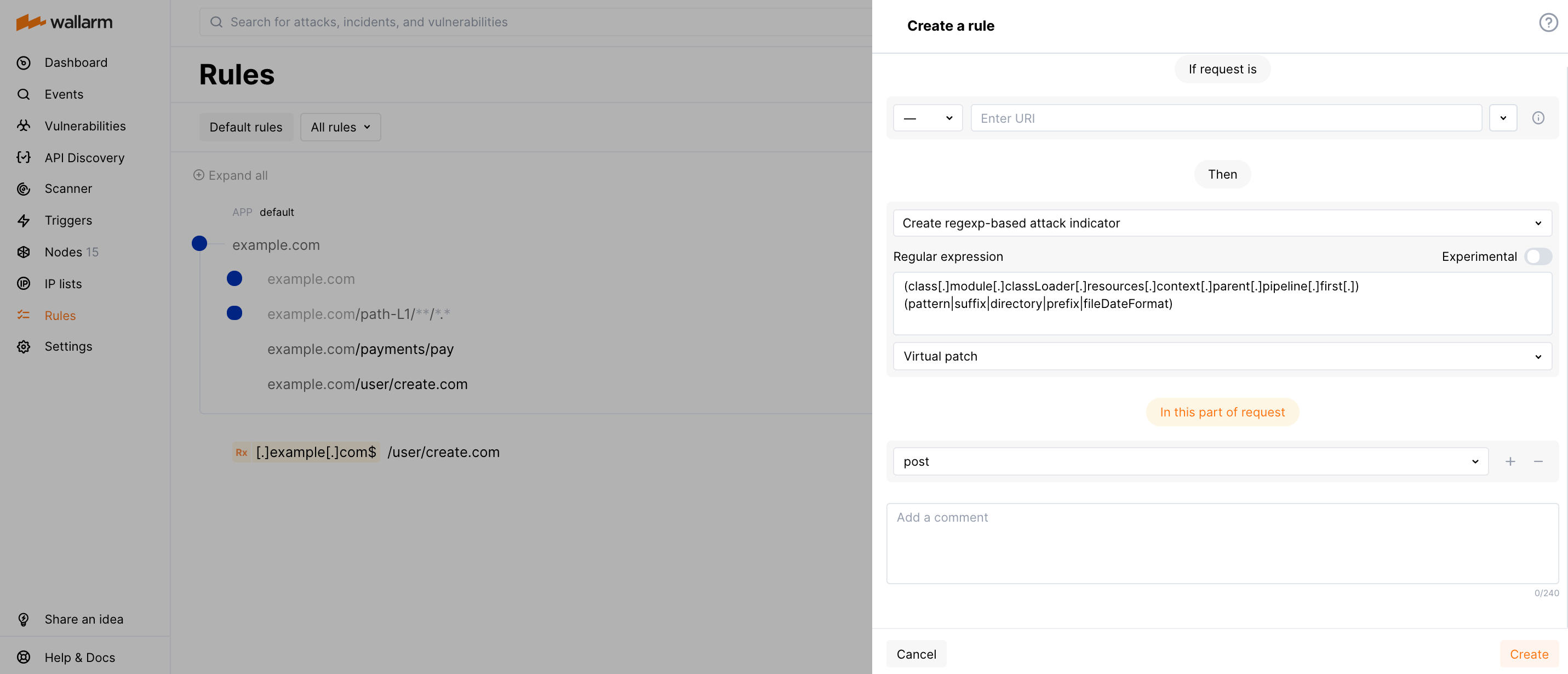Click Create button
This screenshot has width=1568, height=674.
(x=1529, y=654)
